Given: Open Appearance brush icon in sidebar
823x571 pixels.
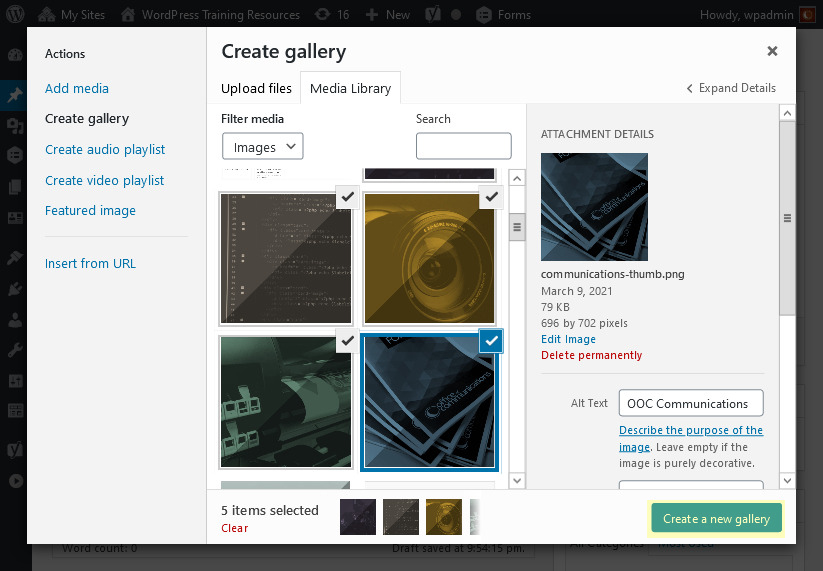Looking at the screenshot, I should (15, 258).
